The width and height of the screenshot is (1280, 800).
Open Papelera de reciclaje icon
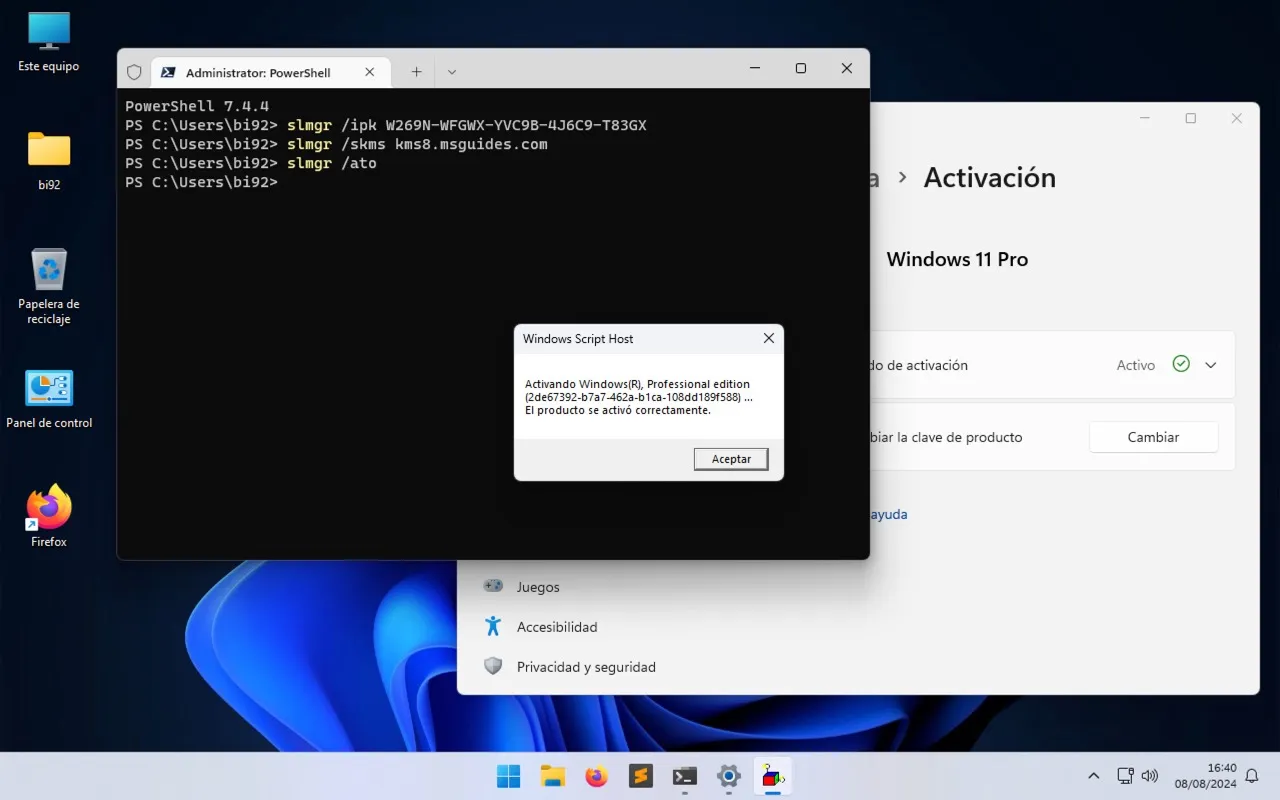click(x=49, y=286)
